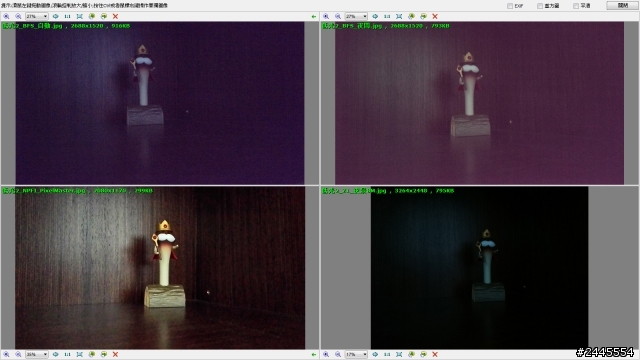Load previous image in the top-right pane
Image resolution: width=640 pixels, height=360 pixels.
[411, 16]
